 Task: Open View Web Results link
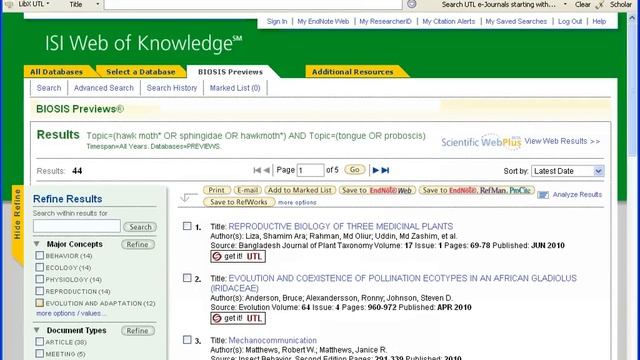click(562, 141)
